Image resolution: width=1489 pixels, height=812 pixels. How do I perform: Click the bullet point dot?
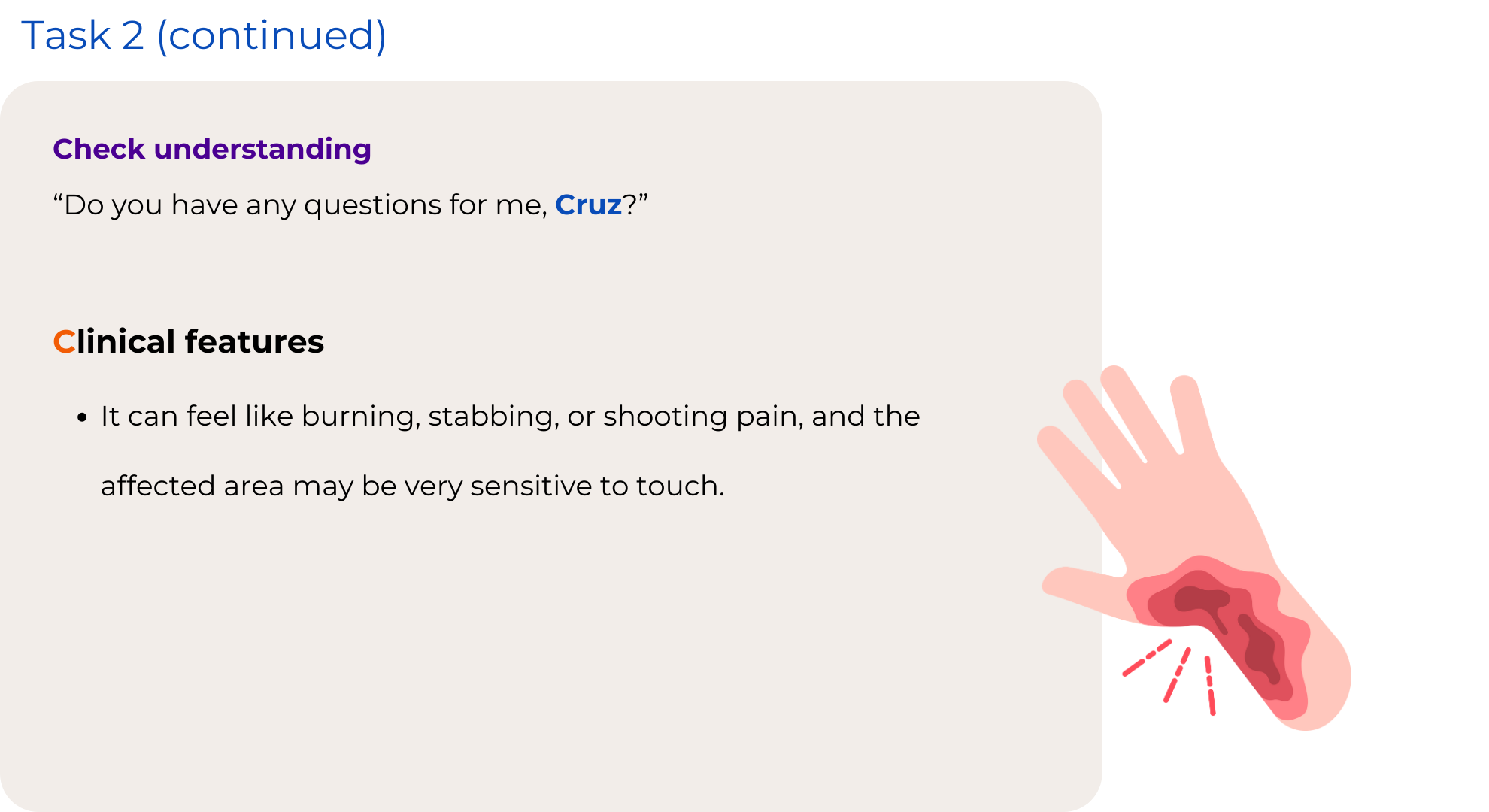83,418
